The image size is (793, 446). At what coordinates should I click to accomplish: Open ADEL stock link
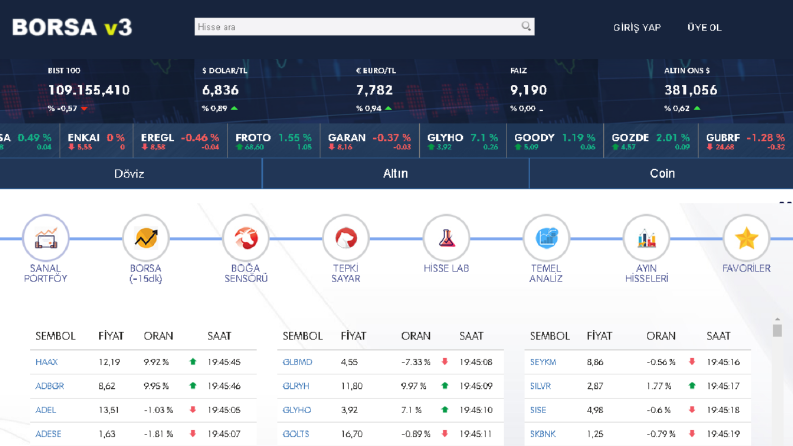click(x=46, y=410)
